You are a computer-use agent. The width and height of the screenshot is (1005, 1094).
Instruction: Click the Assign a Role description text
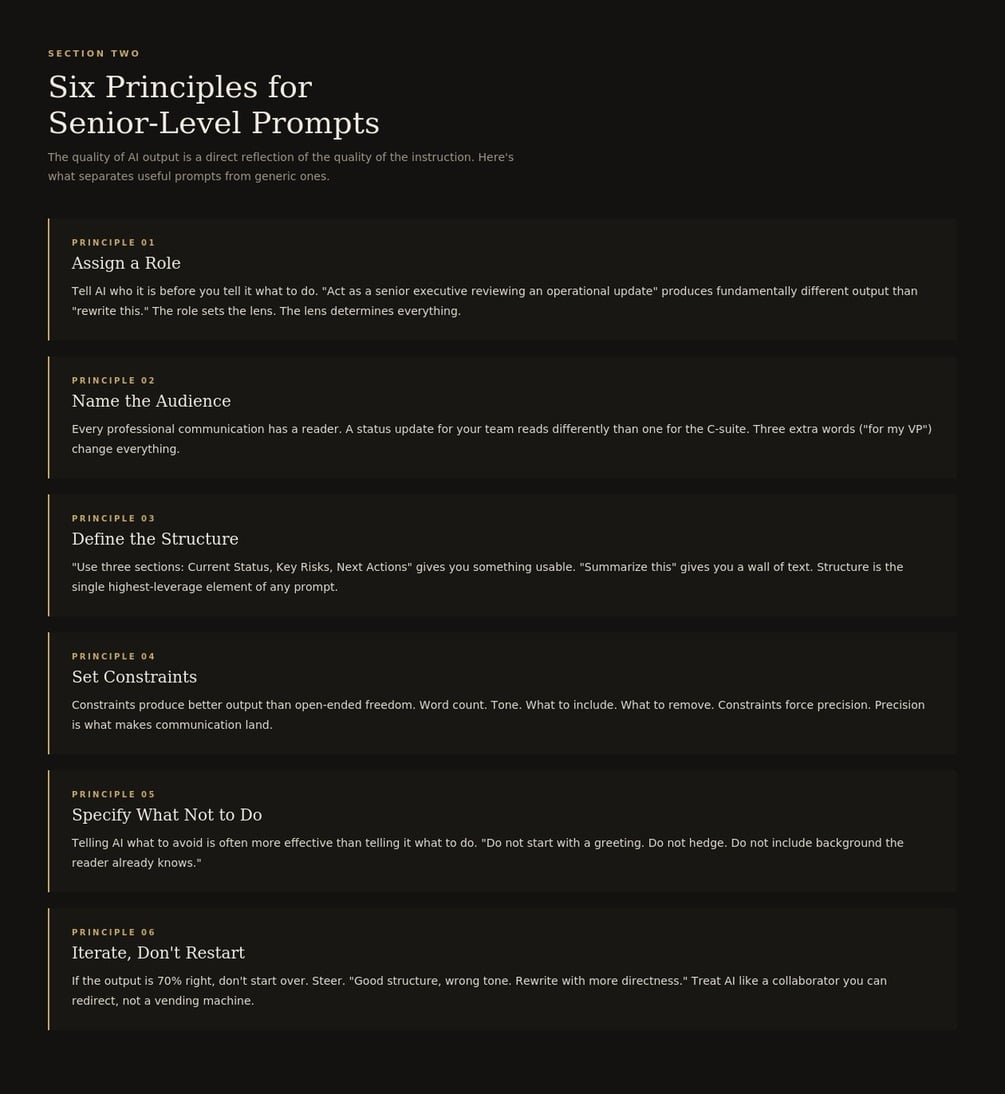(x=494, y=301)
